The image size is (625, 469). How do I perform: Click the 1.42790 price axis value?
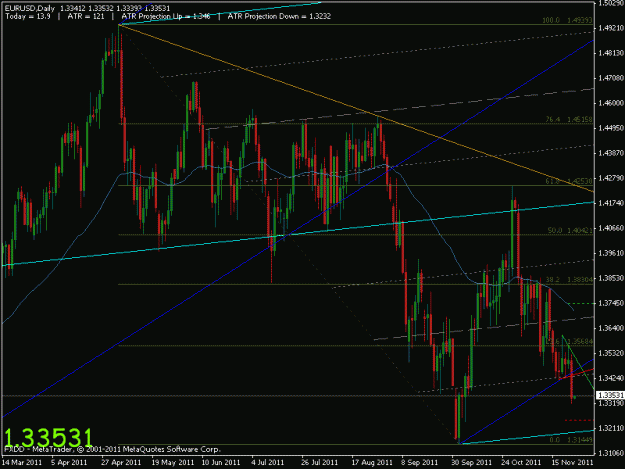point(611,178)
